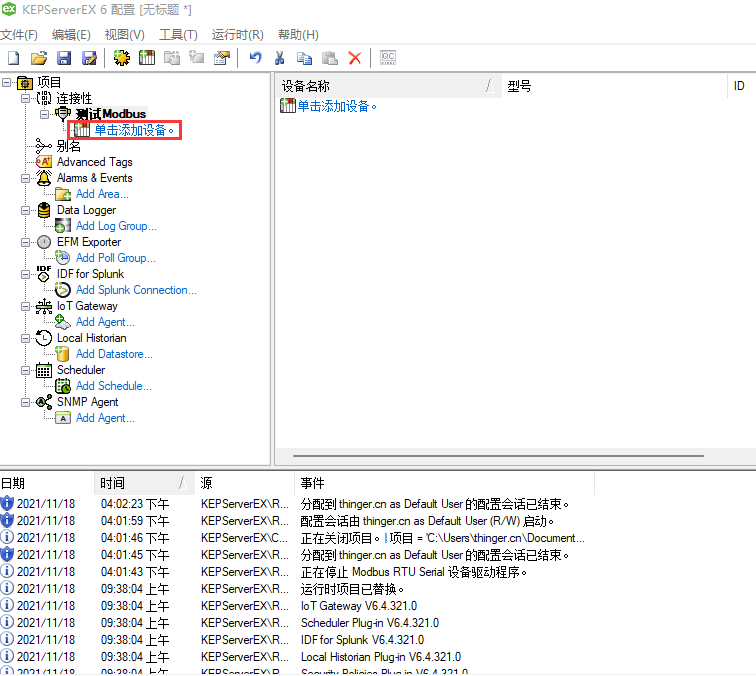Open the 运行时(R) menu
Viewport: 756px width, 676px height.
237,35
